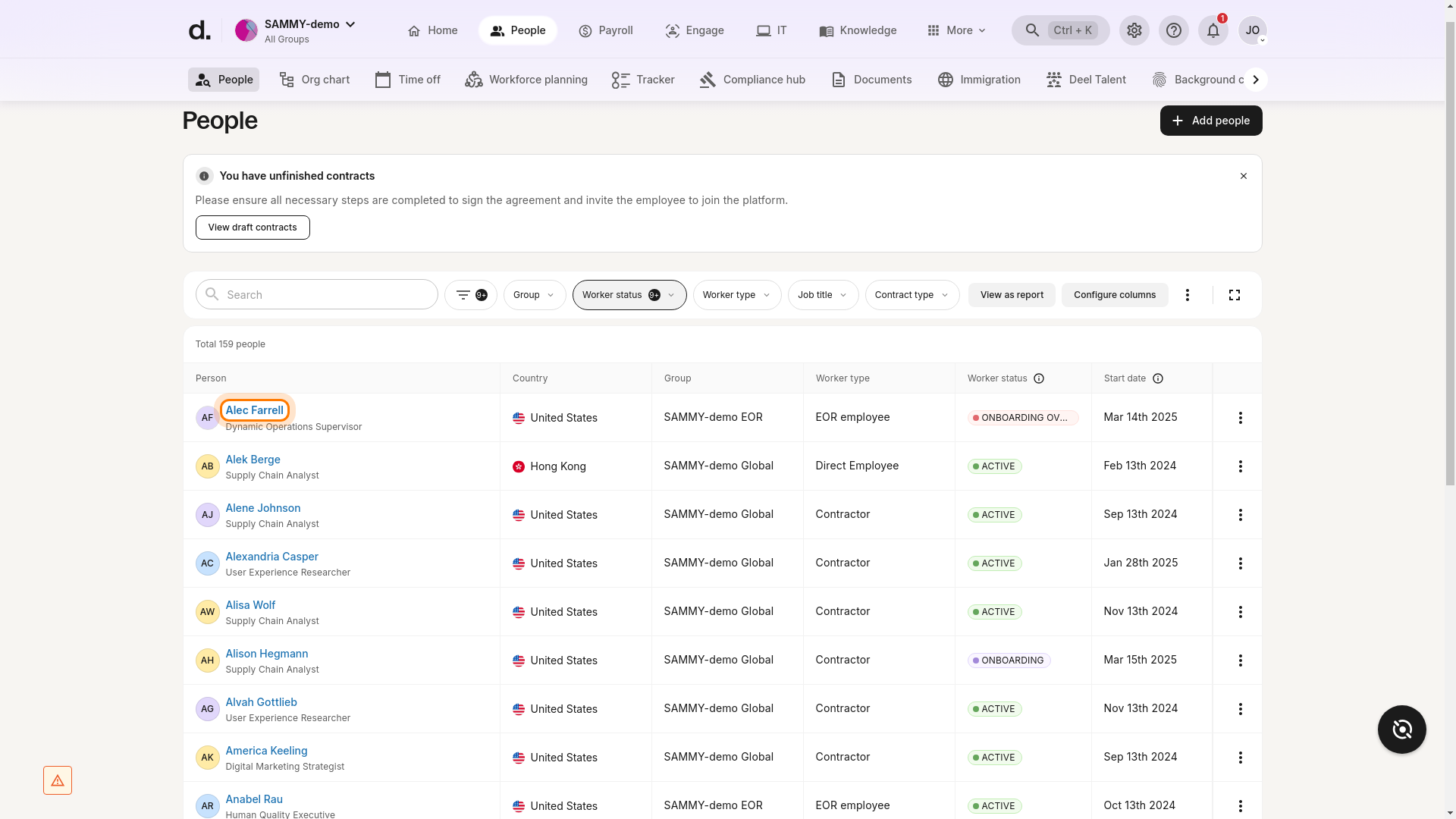Screen dimensions: 1456x819
Task: Open the IT tab
Action: click(771, 30)
